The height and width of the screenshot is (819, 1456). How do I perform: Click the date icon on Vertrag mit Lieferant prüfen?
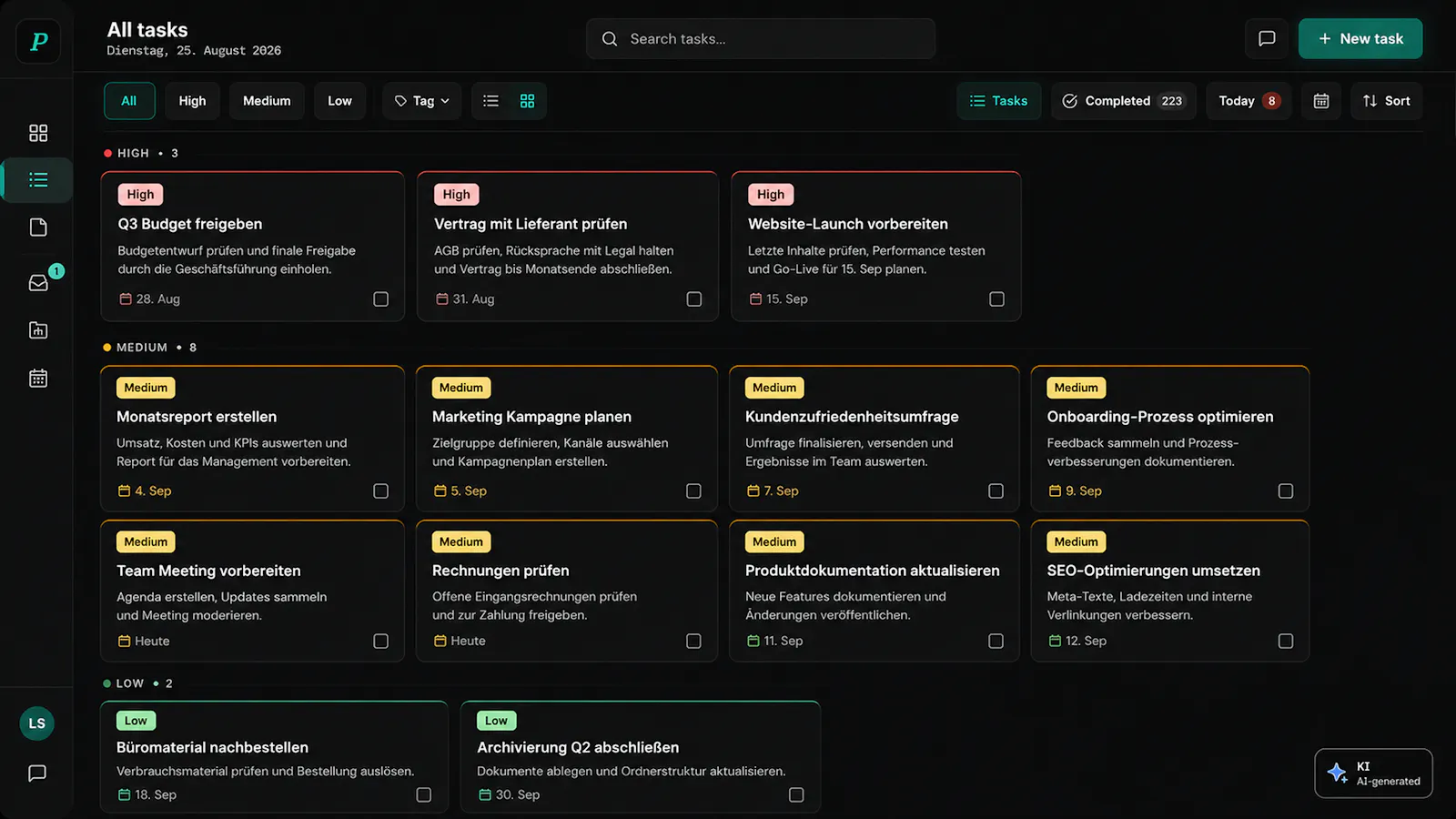442,298
